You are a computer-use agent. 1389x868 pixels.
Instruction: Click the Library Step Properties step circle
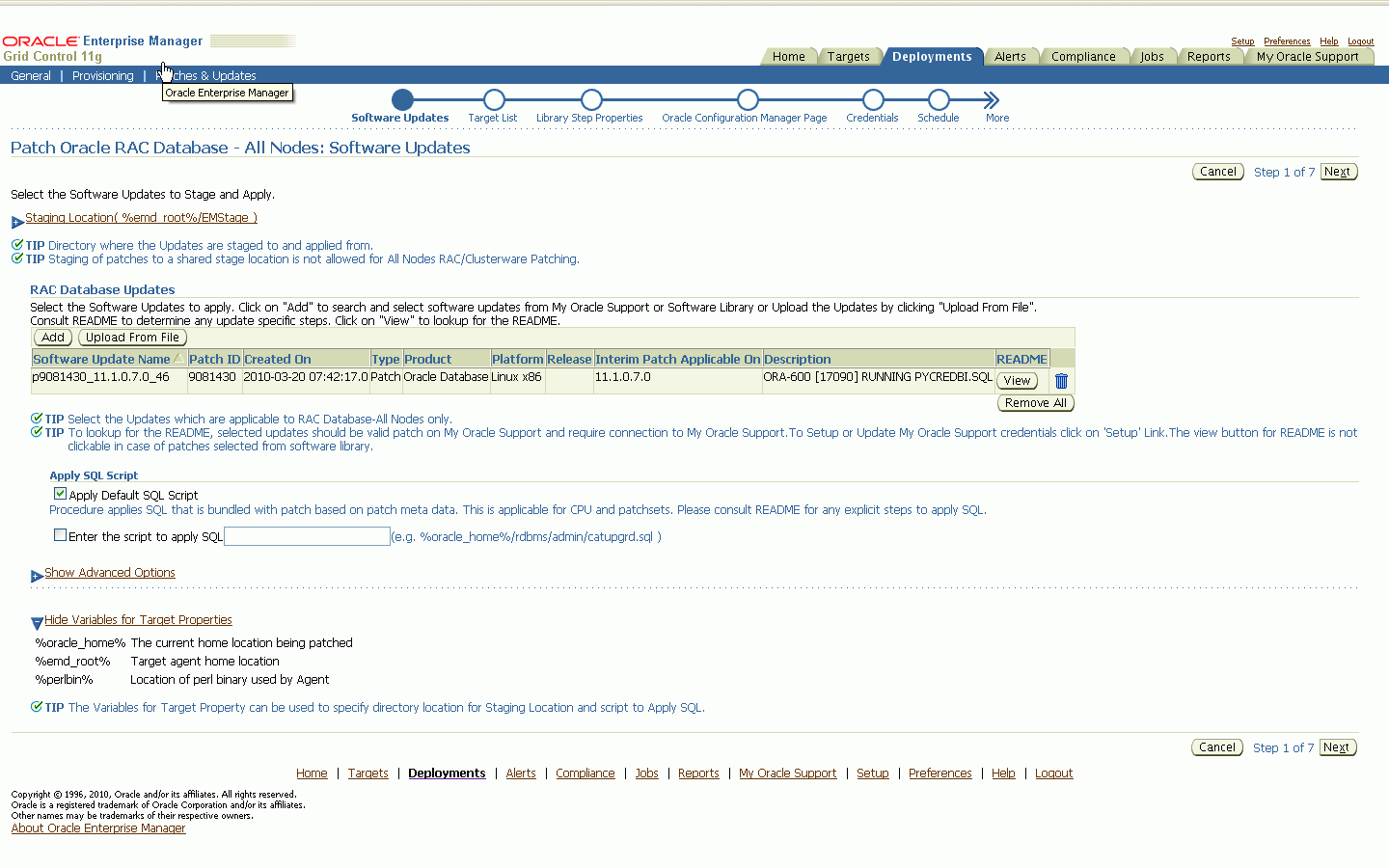tap(591, 99)
